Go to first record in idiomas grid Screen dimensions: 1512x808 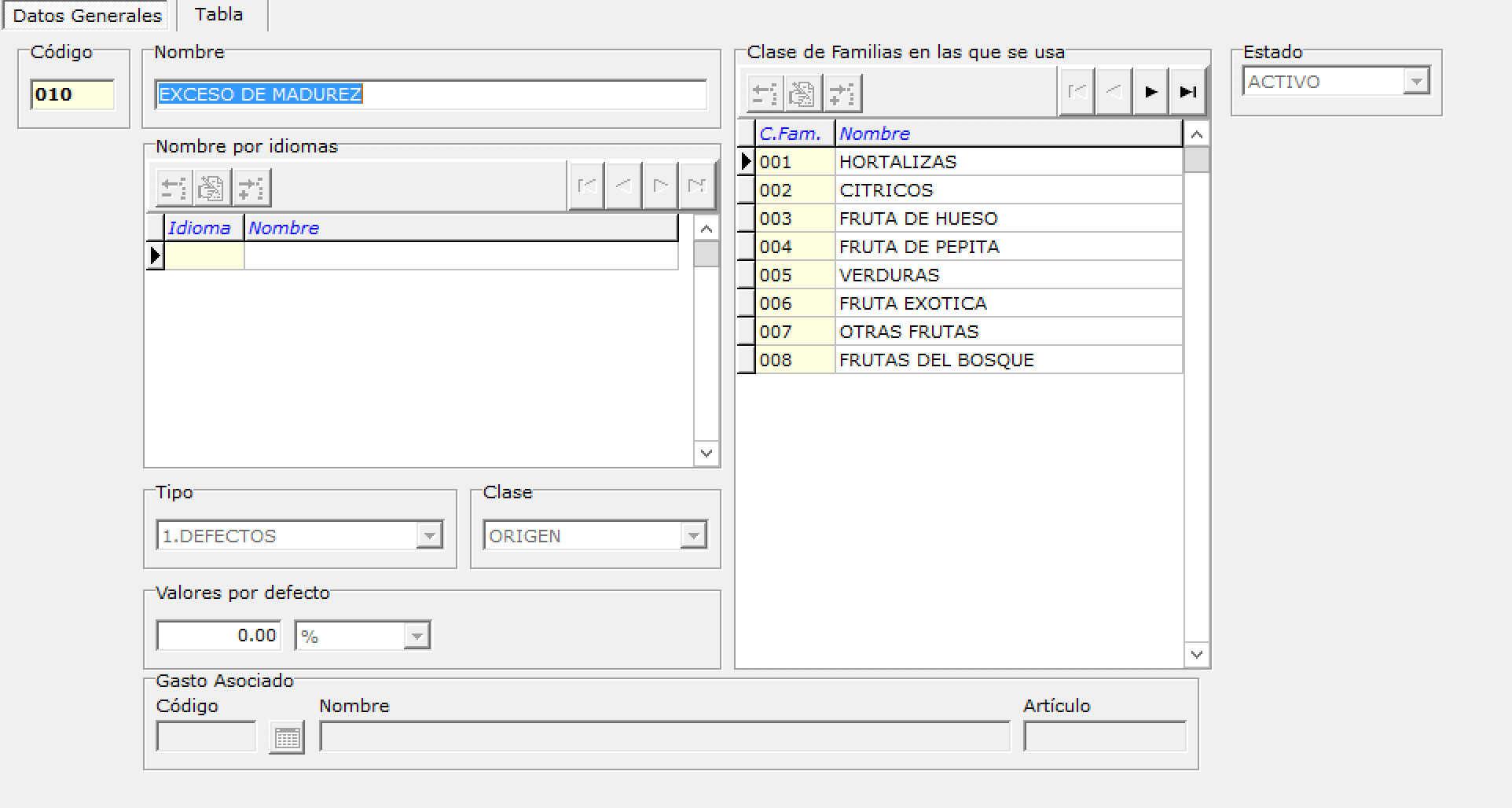[x=586, y=186]
